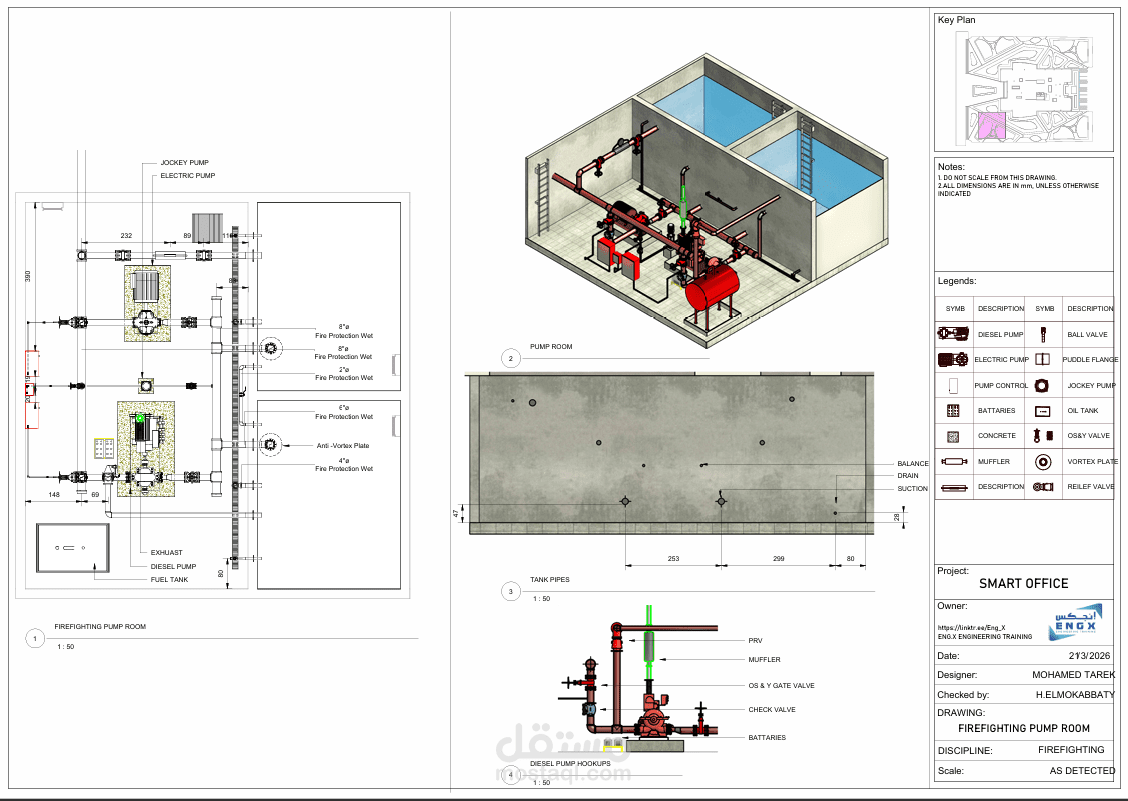Select the 2"ø Fire Protection Wet tag
Image resolution: width=1128 pixels, height=801 pixels.
[344, 374]
